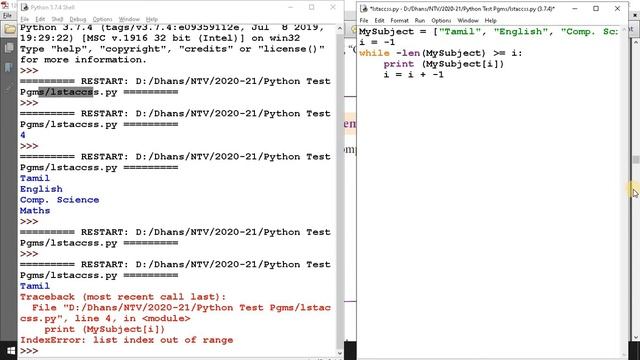Click pages icon in background app sidebar
The image size is (640, 360).
click(9, 48)
